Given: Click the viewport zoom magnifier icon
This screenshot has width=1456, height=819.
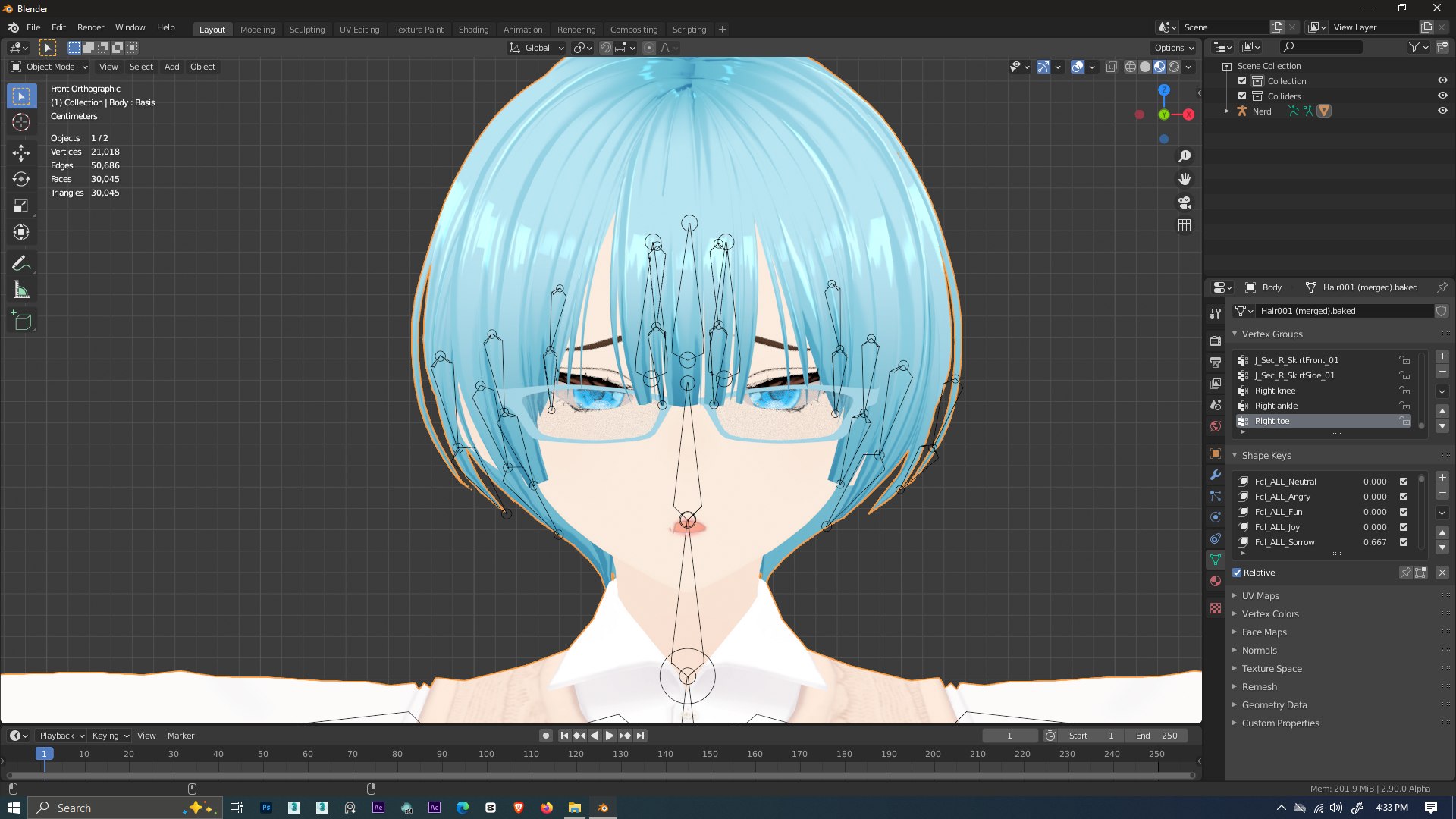Looking at the screenshot, I should [x=1185, y=156].
